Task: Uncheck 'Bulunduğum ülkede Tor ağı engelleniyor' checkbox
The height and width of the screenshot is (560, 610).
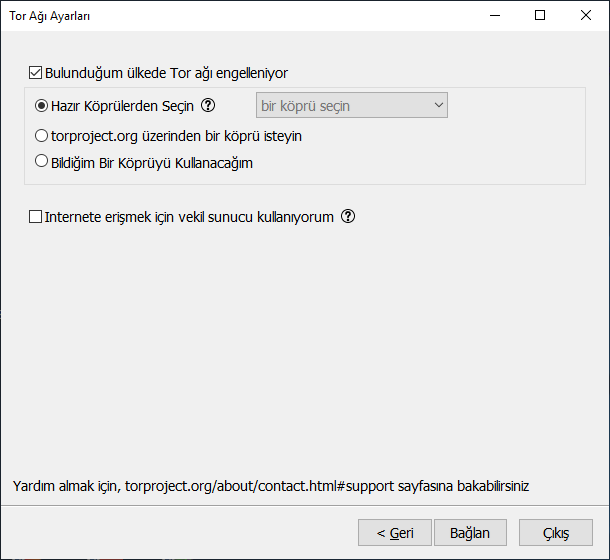Action: (x=37, y=73)
